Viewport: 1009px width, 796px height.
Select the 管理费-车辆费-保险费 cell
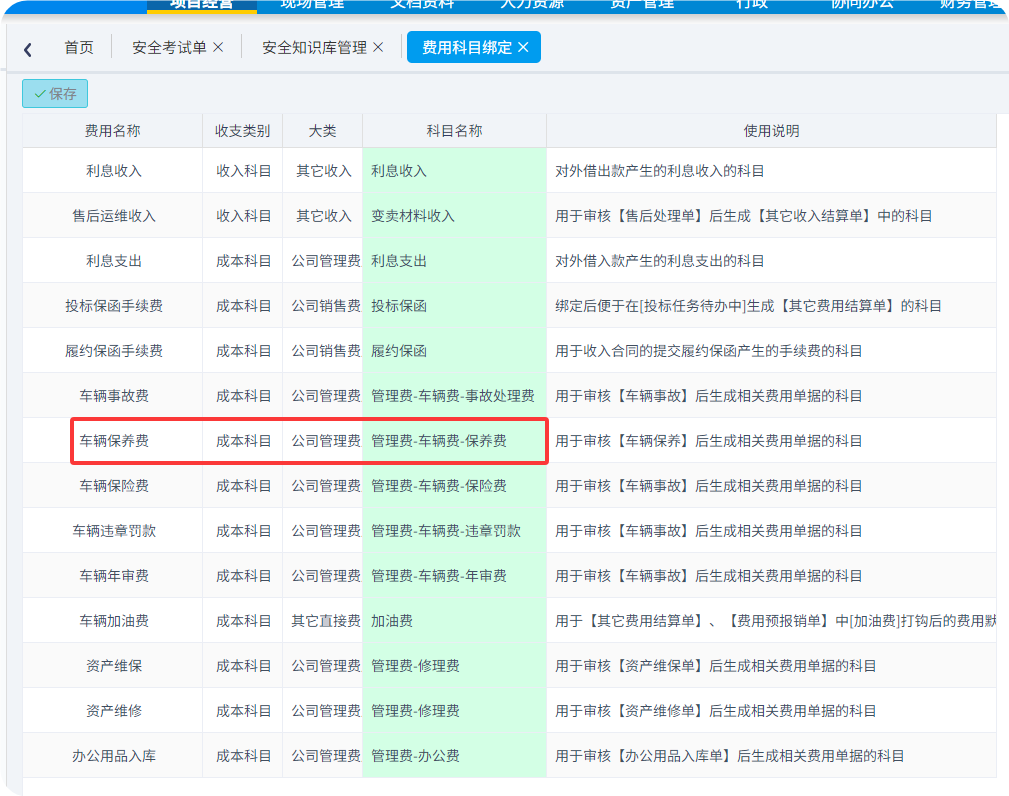tap(454, 486)
